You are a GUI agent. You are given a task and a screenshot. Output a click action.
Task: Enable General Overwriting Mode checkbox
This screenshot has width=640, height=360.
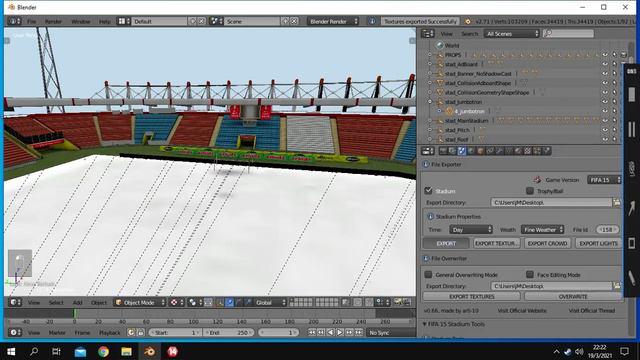pyautogui.click(x=428, y=274)
